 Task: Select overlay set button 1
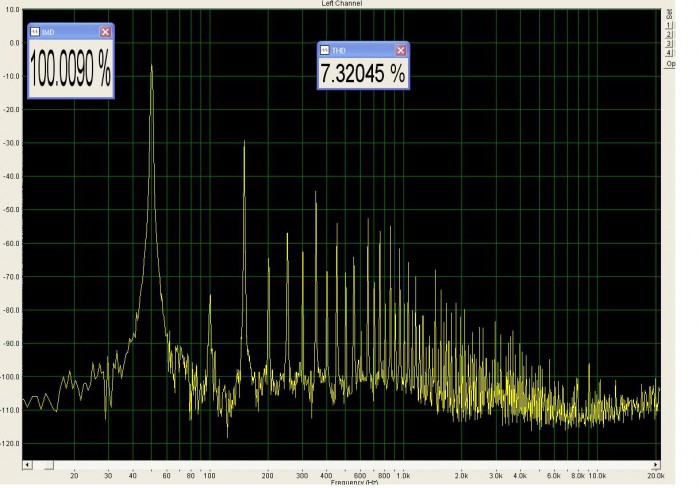tap(669, 25)
